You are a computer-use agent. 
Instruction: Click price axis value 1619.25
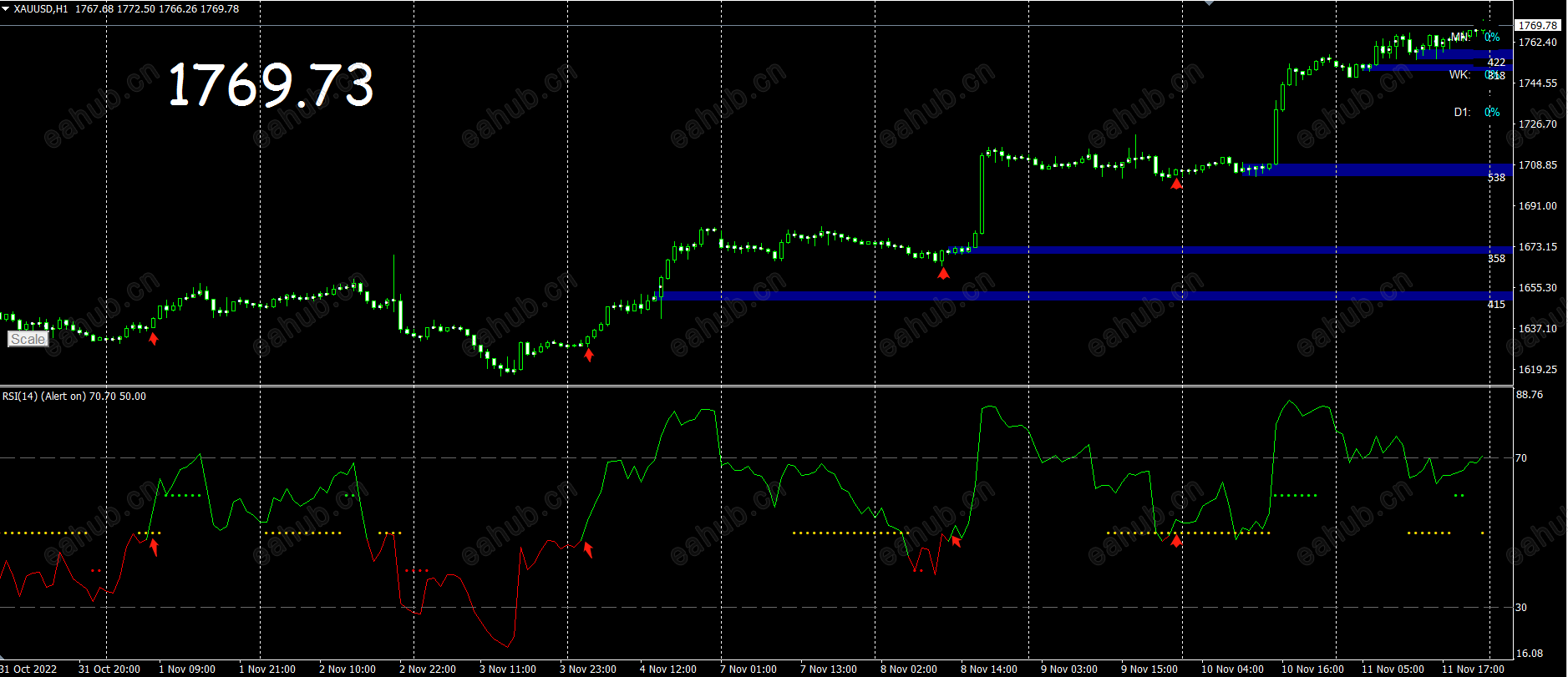tap(1538, 369)
